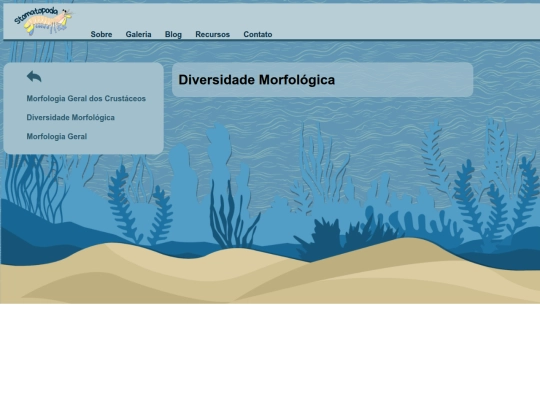Open the Contato page
Viewport: 540px width, 405px height.
(258, 34)
